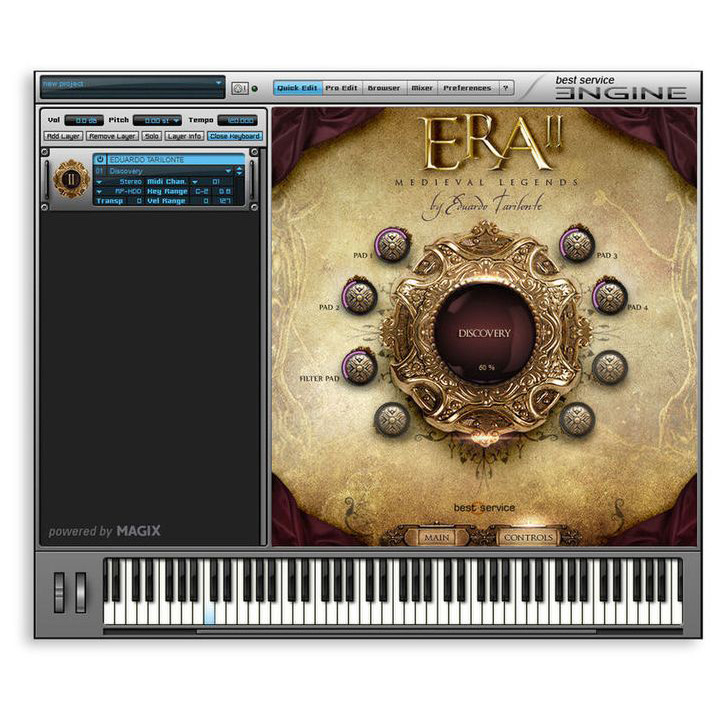Open the Preferences tab
This screenshot has height=721, width=721.
coord(467,88)
